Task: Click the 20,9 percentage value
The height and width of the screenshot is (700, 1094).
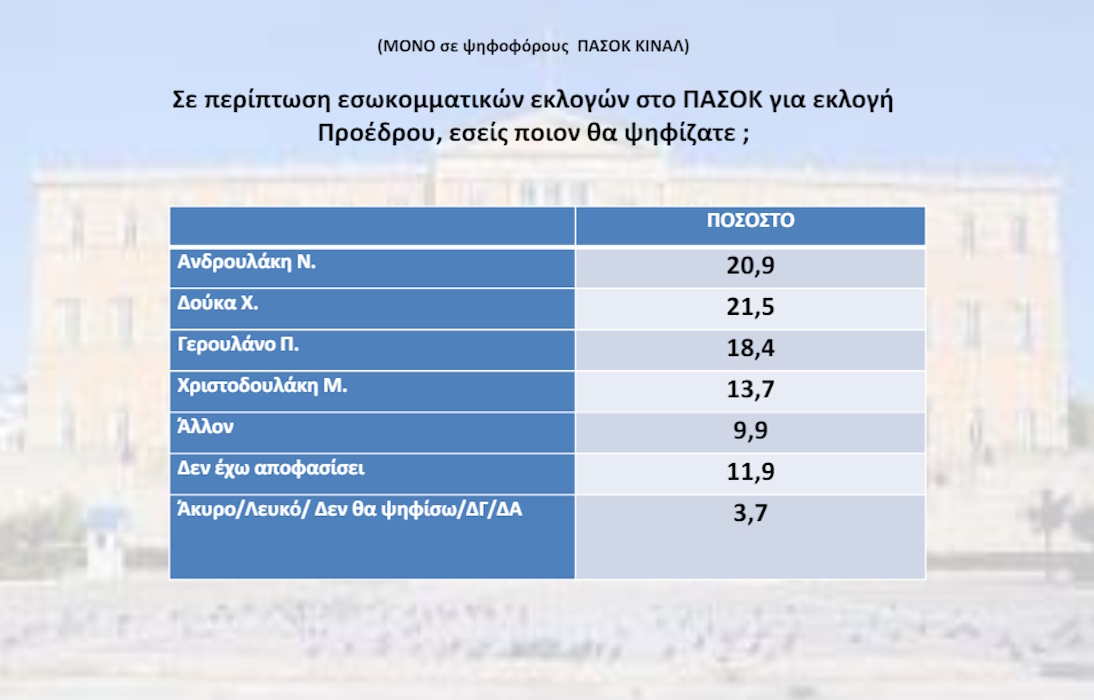Action: (750, 265)
